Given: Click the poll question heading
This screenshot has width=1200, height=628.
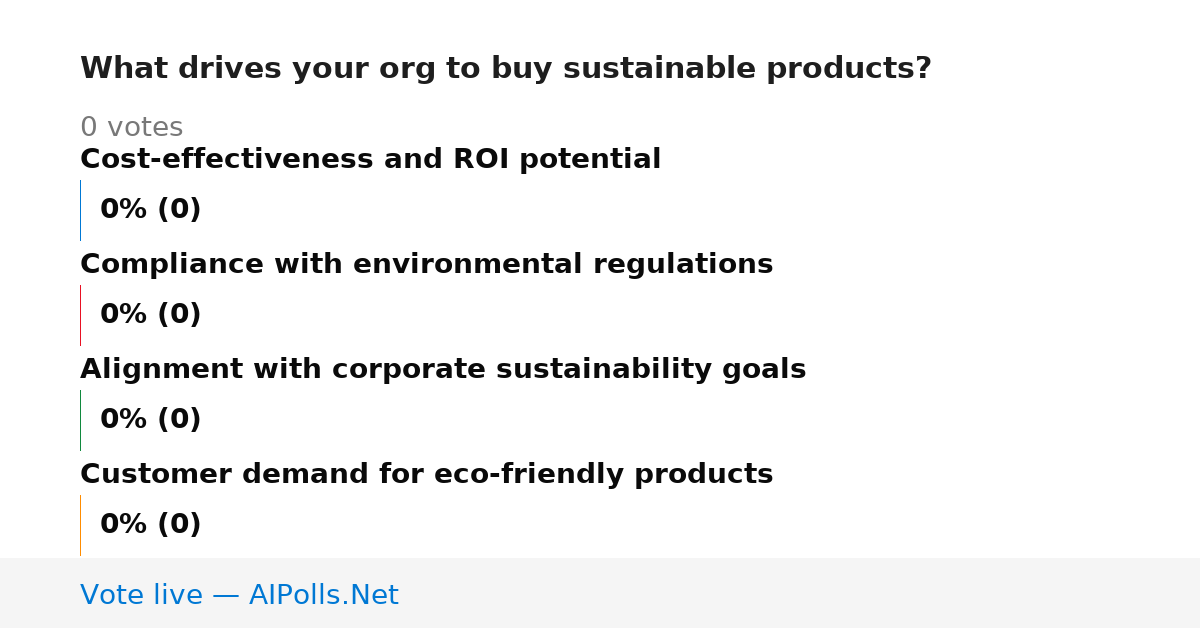Looking at the screenshot, I should (506, 69).
